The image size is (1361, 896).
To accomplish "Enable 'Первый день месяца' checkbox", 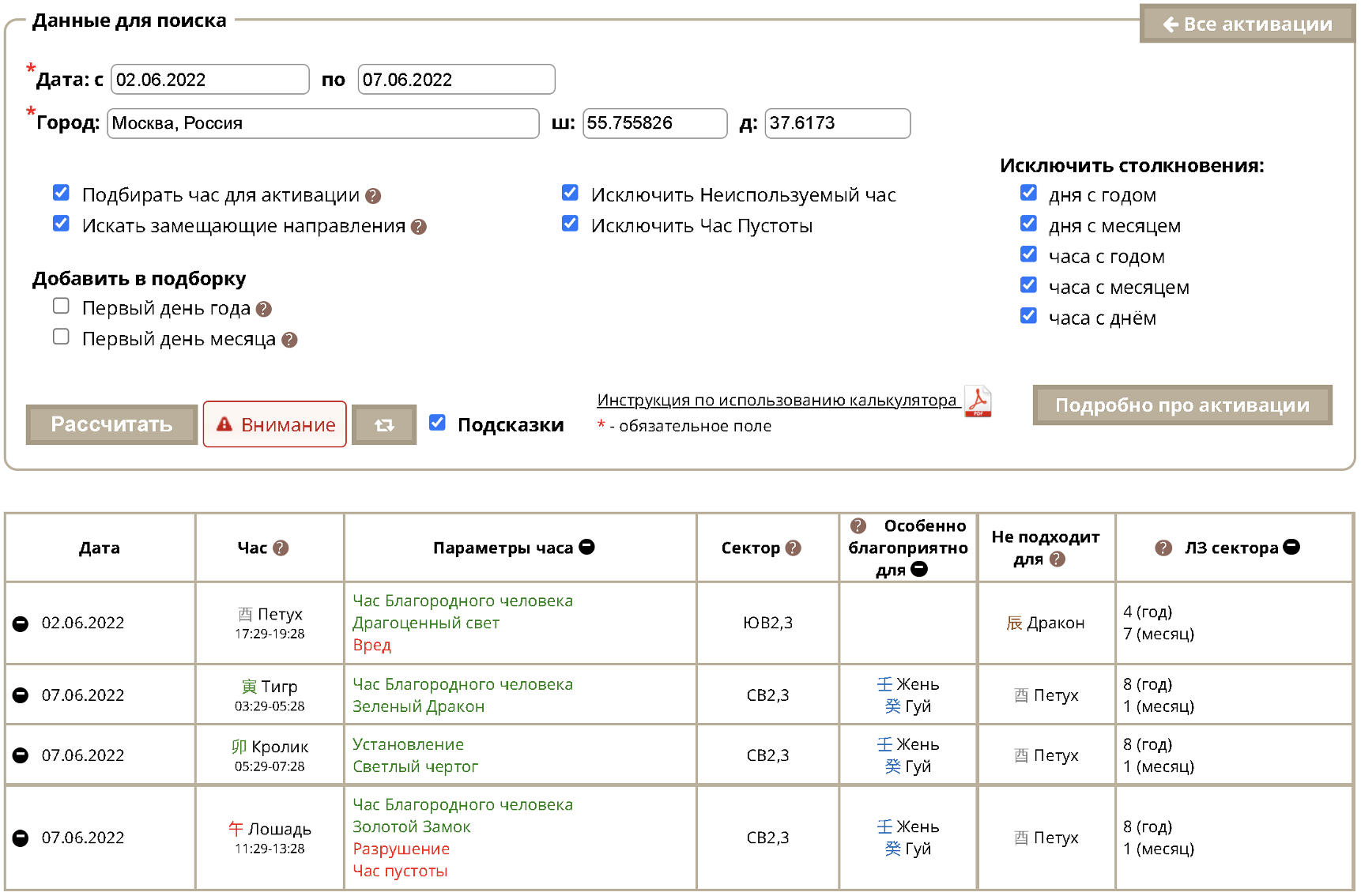I will (x=61, y=337).
